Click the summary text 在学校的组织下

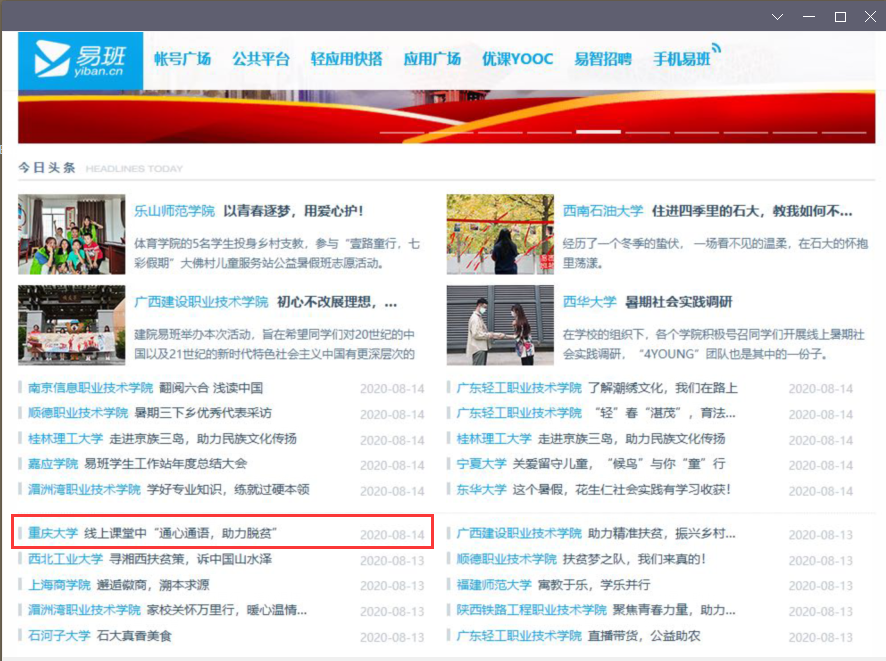714,344
